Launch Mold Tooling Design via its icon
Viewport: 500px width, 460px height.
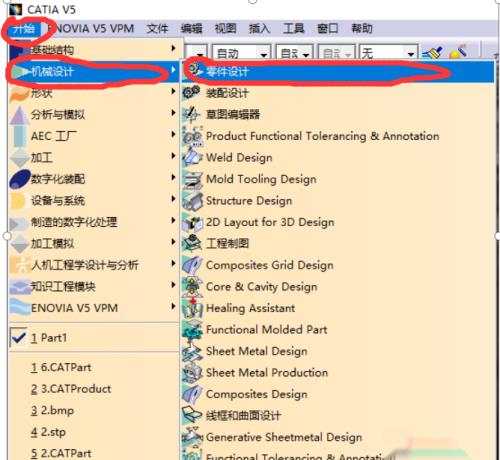[x=192, y=179]
